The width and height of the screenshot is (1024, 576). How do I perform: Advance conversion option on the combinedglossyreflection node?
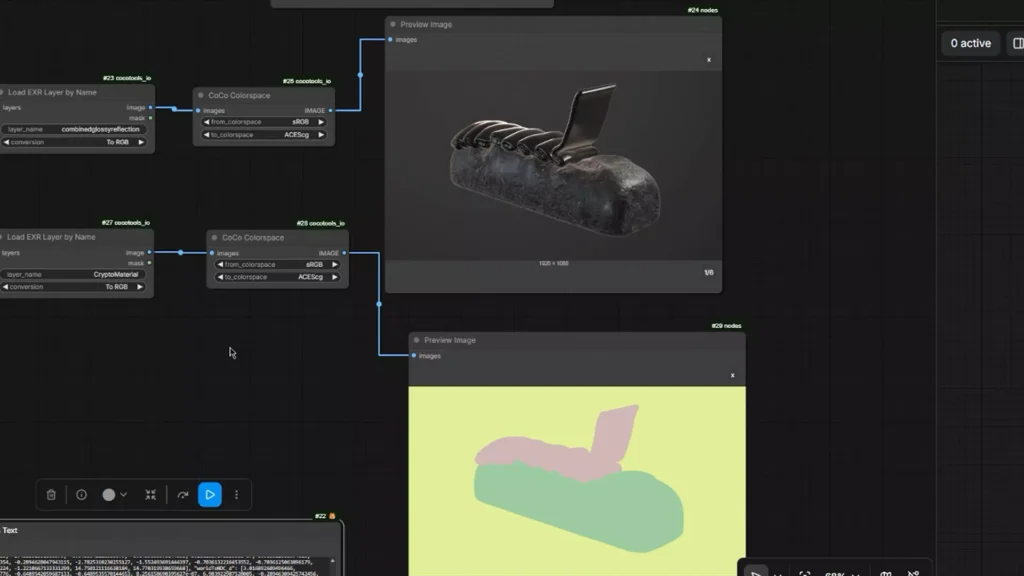pyautogui.click(x=140, y=142)
